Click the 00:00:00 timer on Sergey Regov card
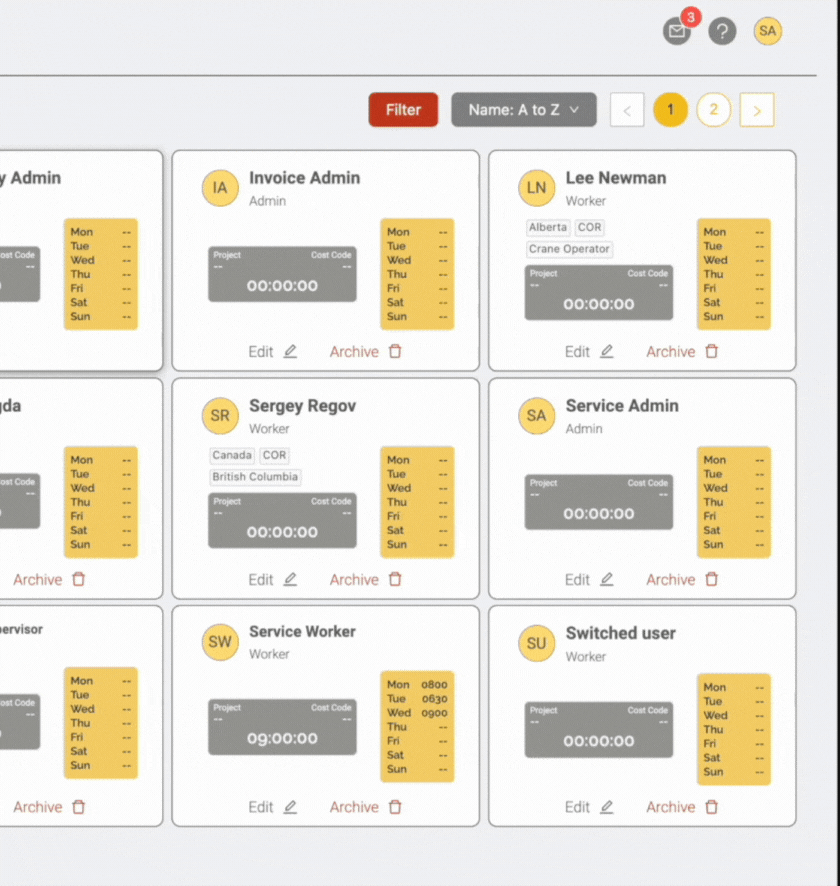The width and height of the screenshot is (840, 886). coord(282,532)
